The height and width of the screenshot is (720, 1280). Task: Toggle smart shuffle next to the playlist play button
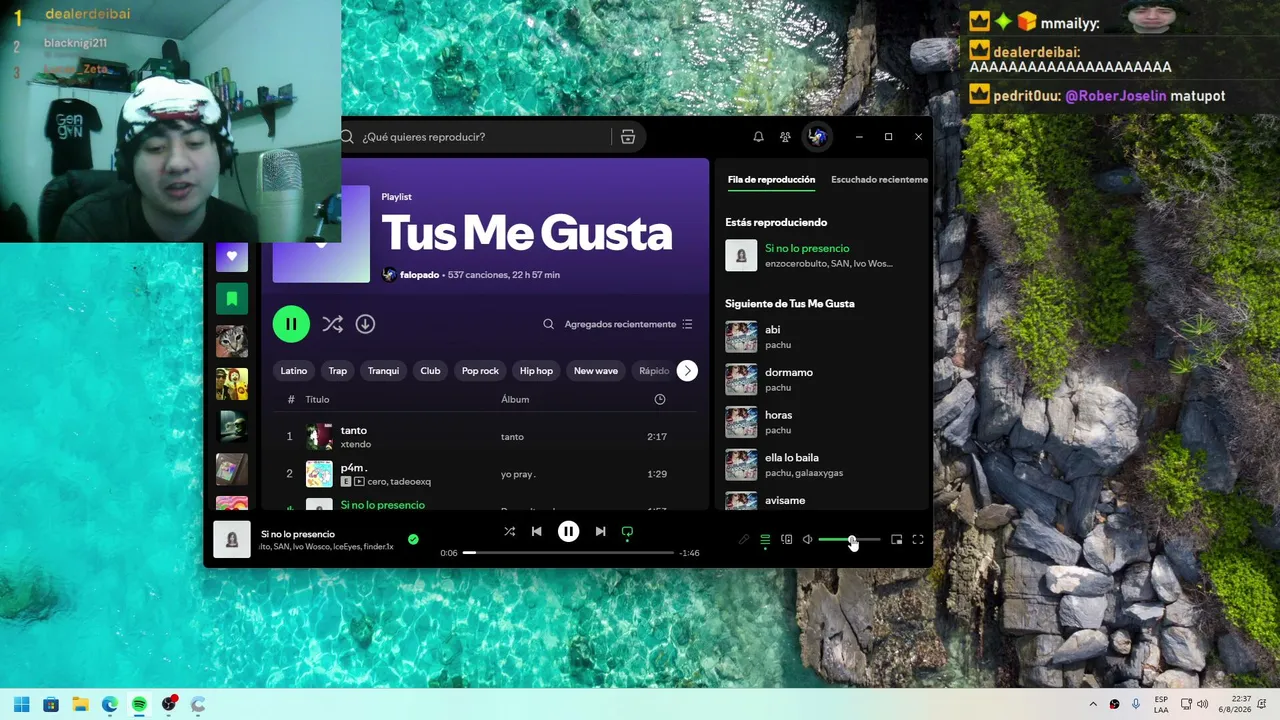coord(332,324)
